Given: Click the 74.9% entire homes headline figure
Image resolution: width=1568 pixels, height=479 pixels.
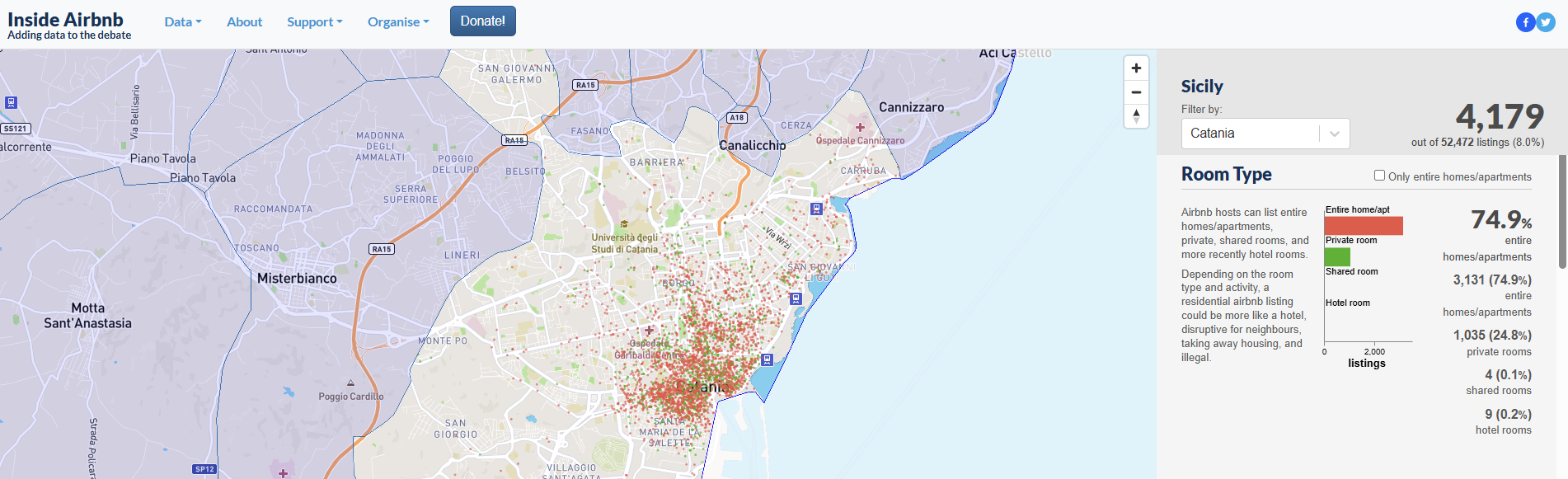Looking at the screenshot, I should point(1501,219).
